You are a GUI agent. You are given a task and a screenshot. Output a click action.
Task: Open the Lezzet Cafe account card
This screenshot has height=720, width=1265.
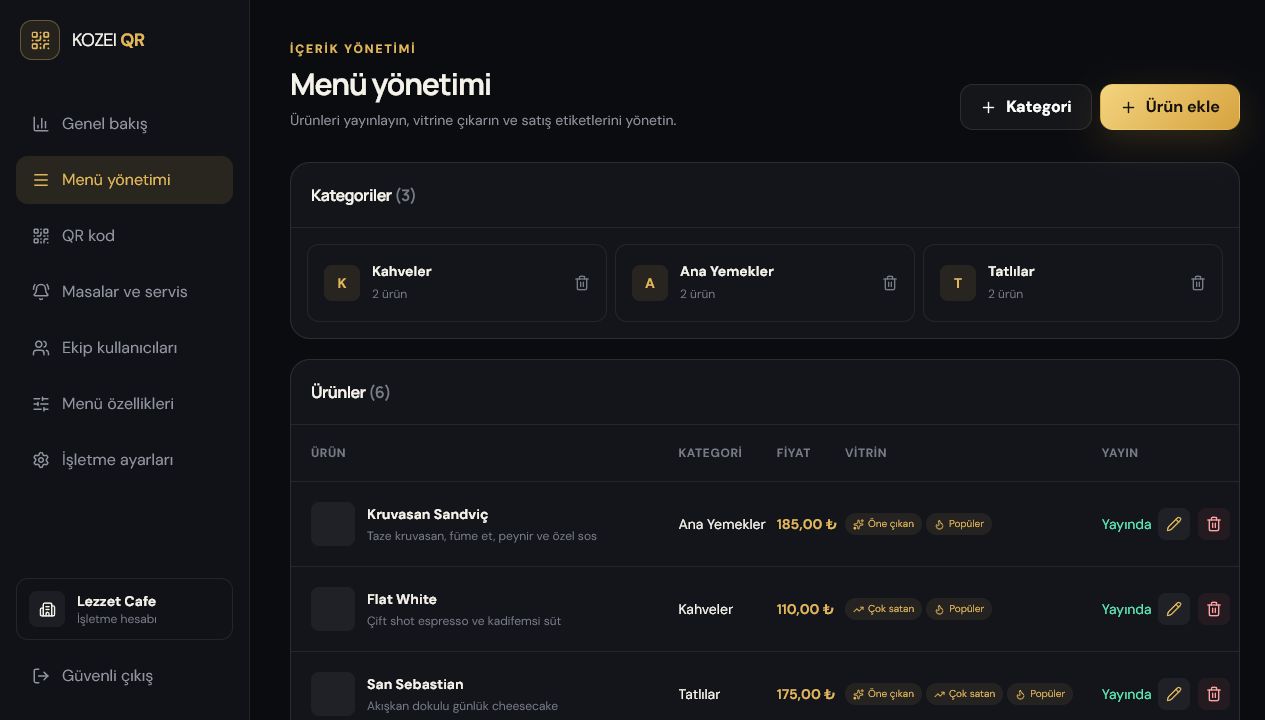[124, 609]
